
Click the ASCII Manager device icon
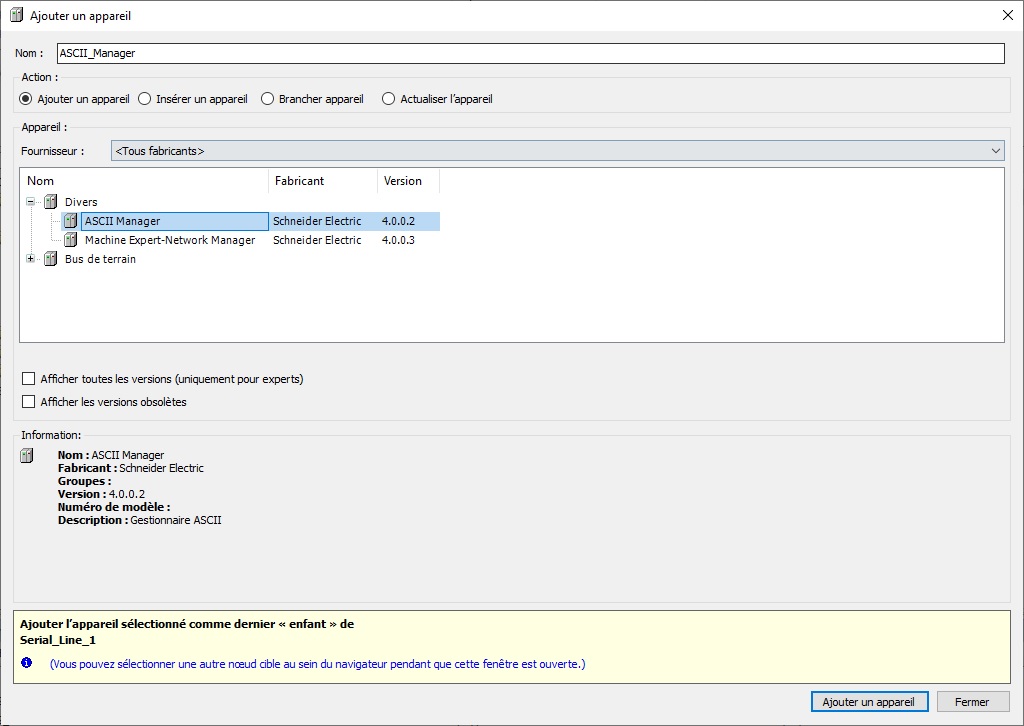[x=70, y=221]
